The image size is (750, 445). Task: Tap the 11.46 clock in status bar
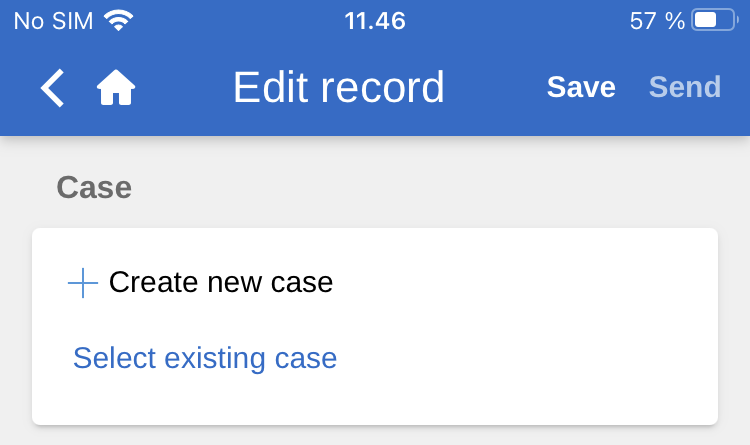375,20
